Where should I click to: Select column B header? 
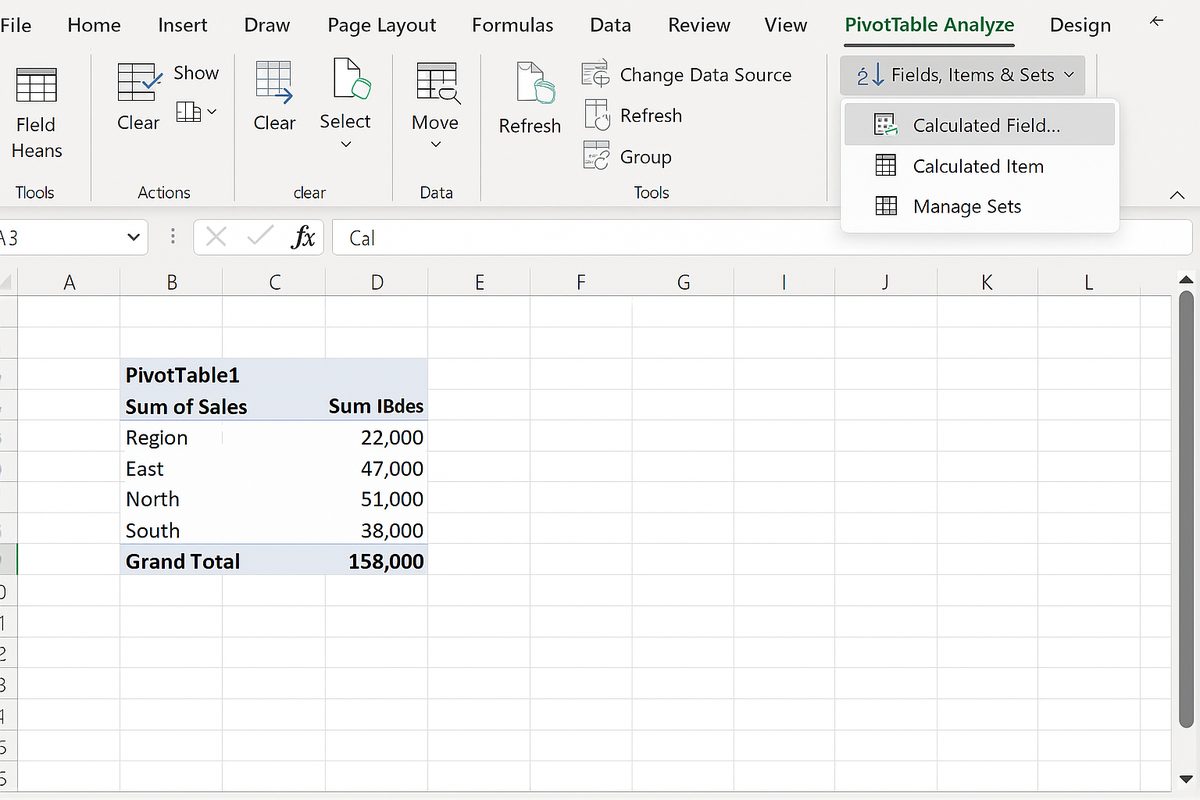point(172,283)
